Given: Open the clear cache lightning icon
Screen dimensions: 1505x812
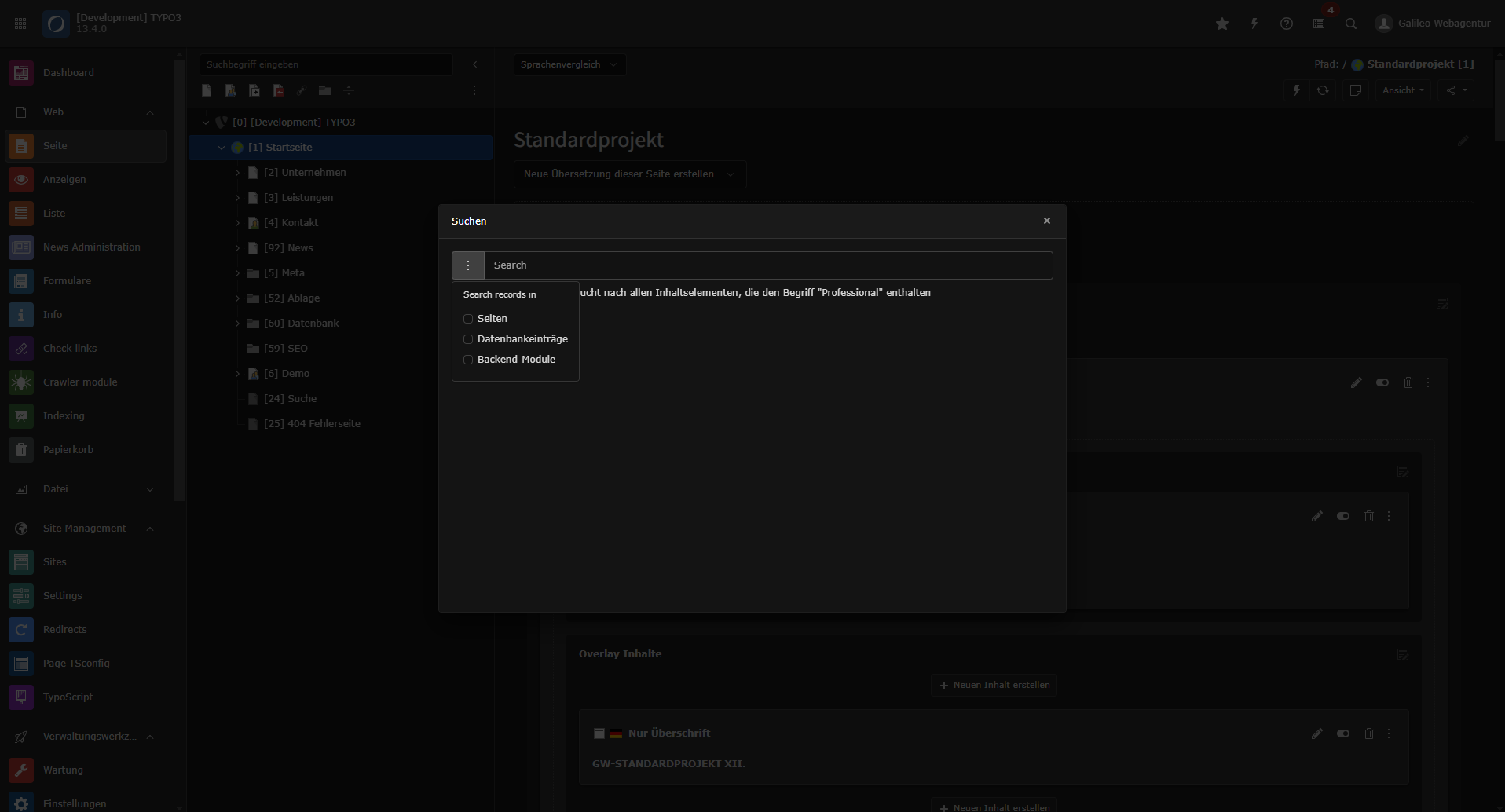Looking at the screenshot, I should [1254, 24].
